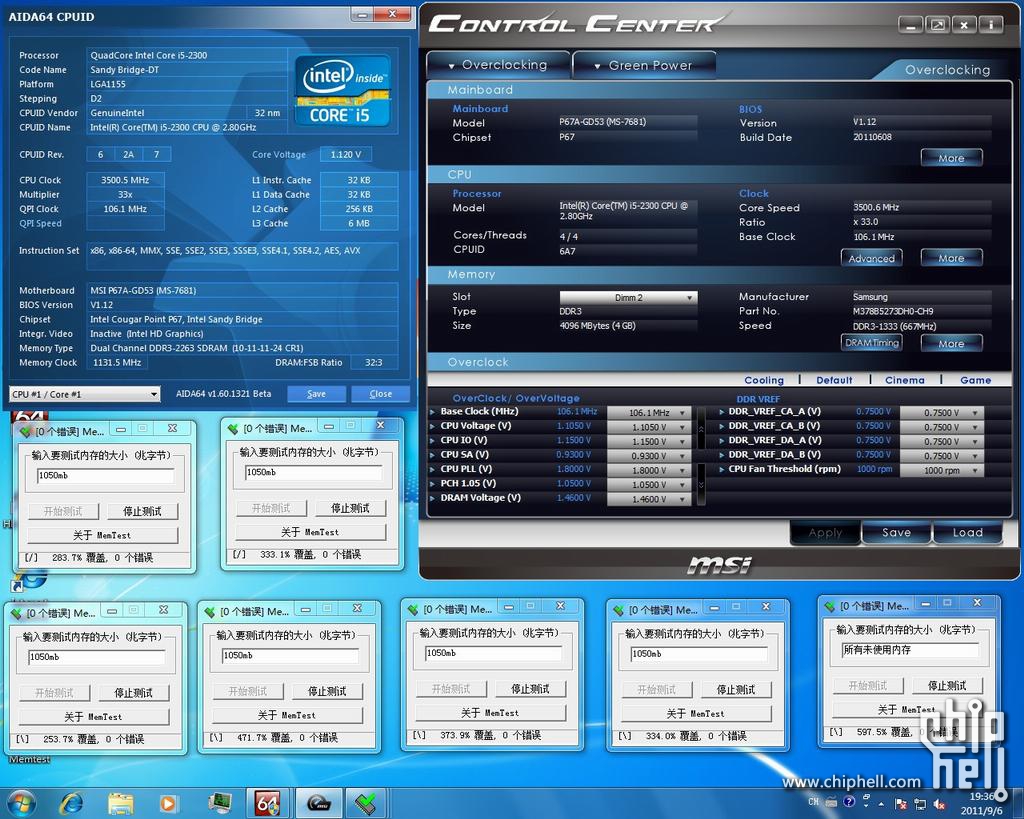Click the 所有未使用内存 memory size field
Screen dimensions: 1024x819
pos(910,650)
